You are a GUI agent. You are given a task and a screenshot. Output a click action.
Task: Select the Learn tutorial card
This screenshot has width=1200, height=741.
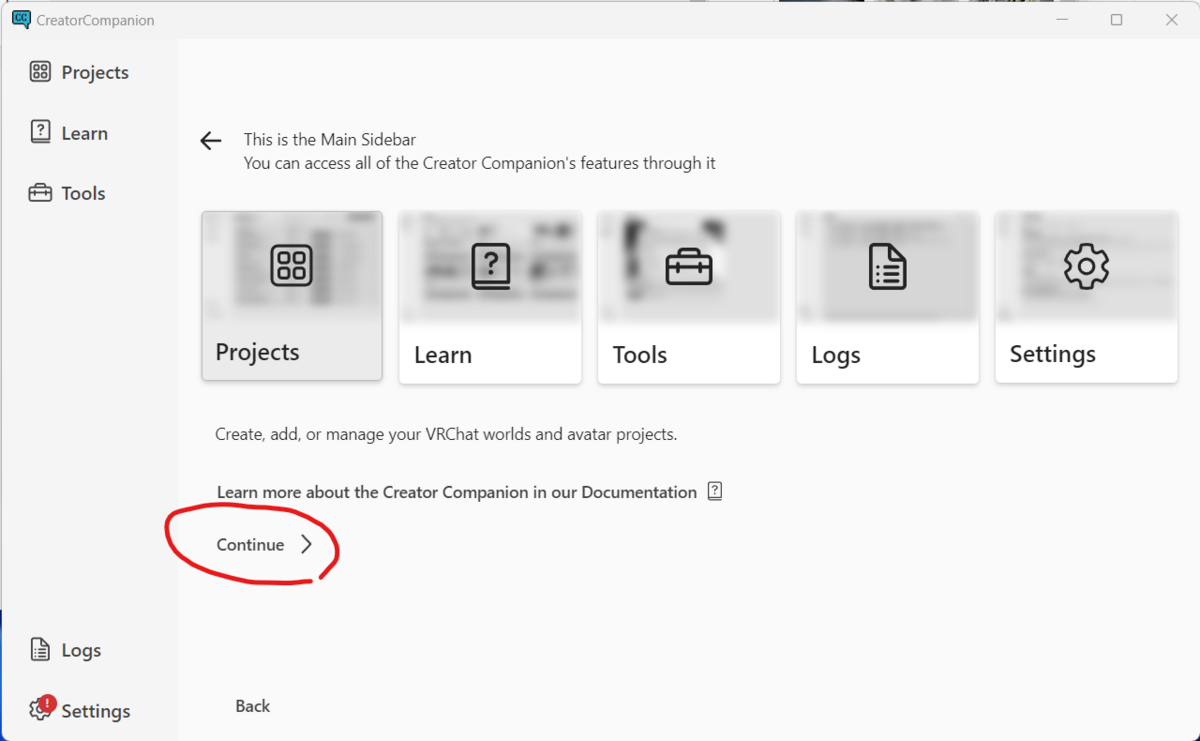[x=490, y=297]
